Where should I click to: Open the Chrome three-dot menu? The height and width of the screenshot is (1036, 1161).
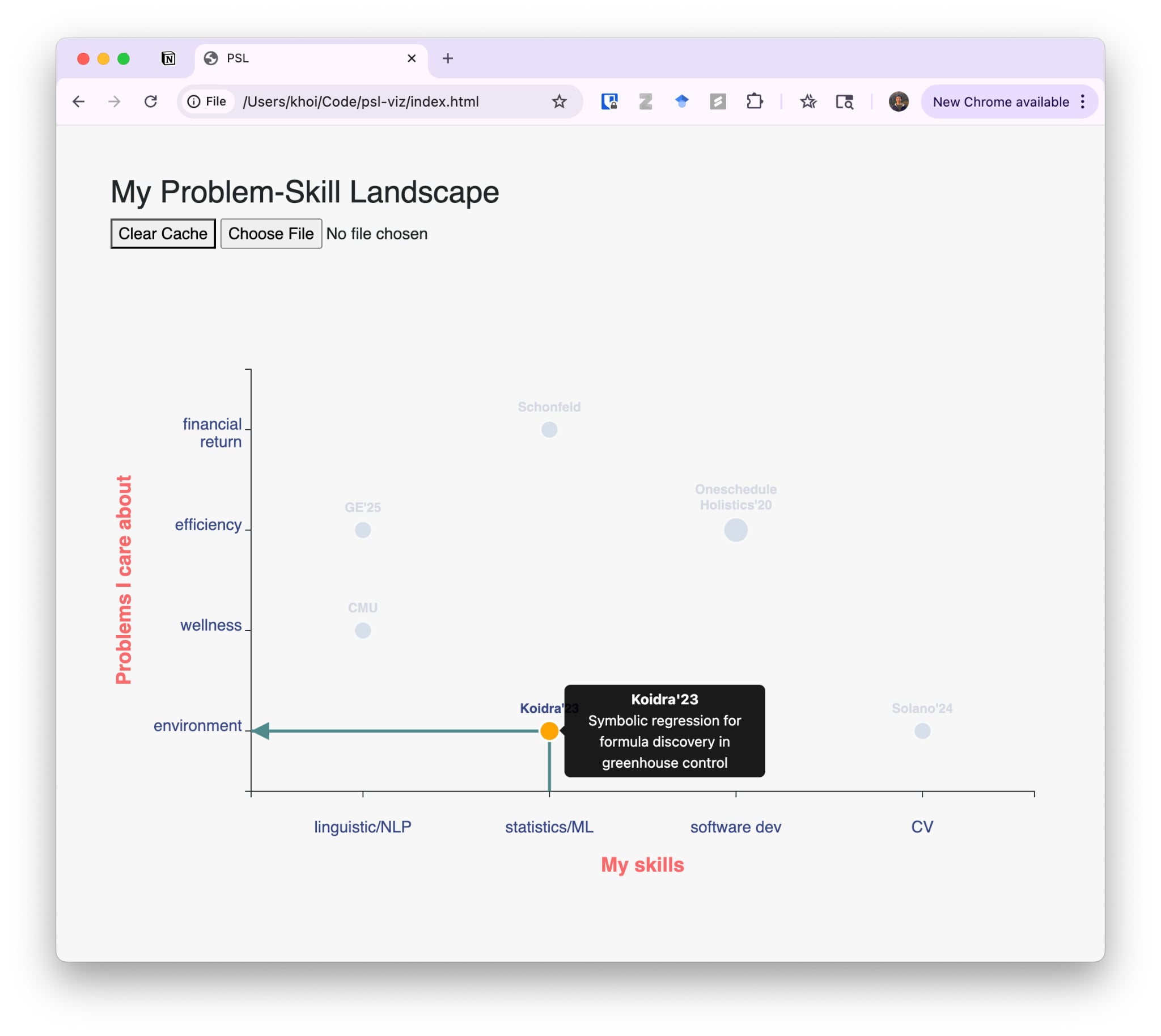click(1082, 102)
